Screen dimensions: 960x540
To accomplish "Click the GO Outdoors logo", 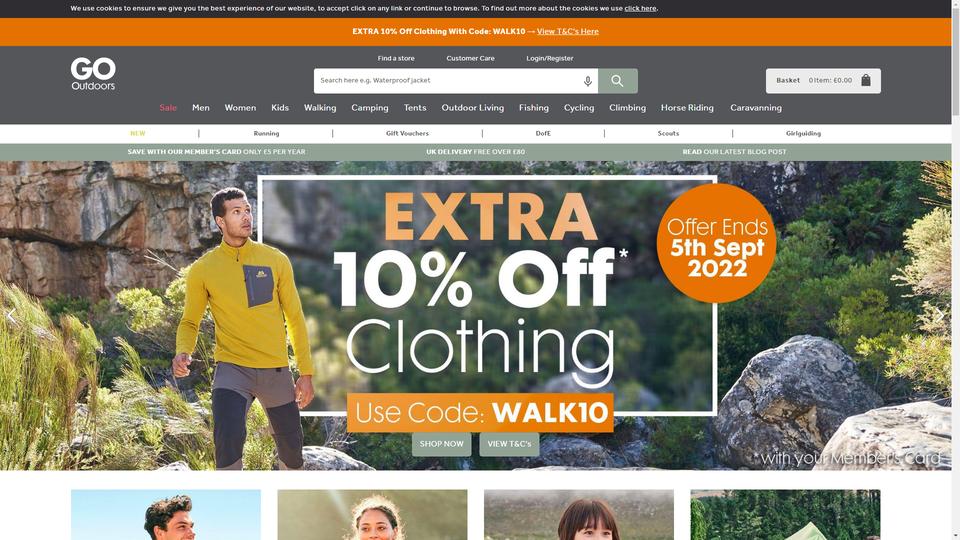I will click(93, 74).
